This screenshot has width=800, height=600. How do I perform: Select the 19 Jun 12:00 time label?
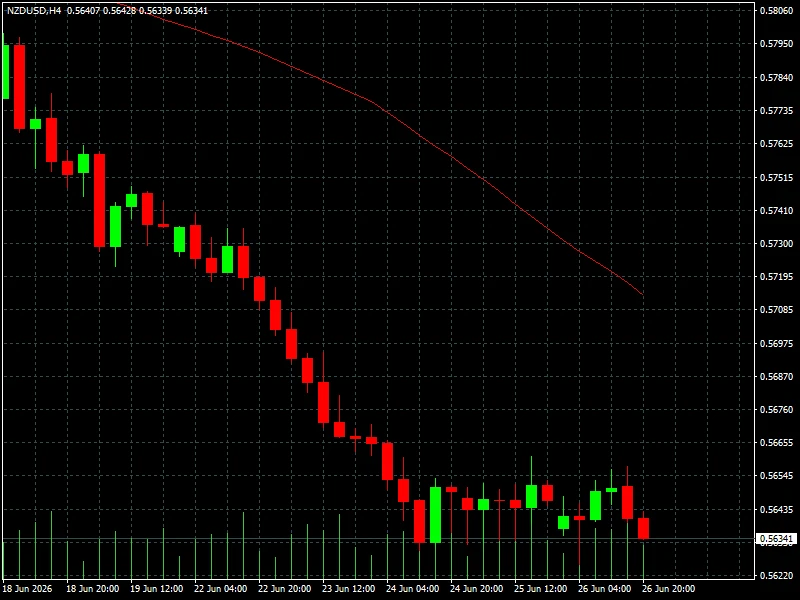[x=157, y=589]
